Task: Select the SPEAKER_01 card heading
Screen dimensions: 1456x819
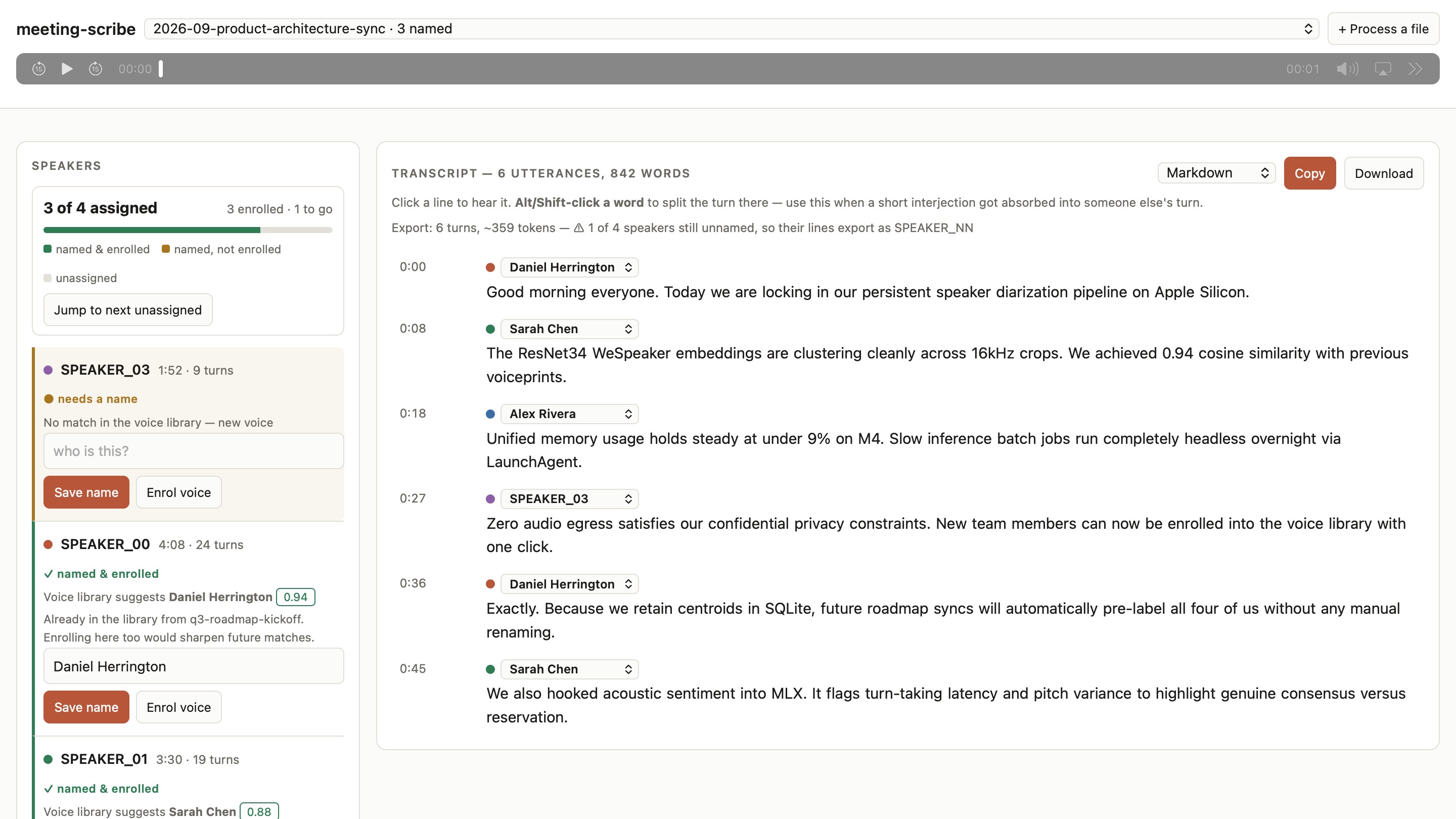Action: (104, 759)
